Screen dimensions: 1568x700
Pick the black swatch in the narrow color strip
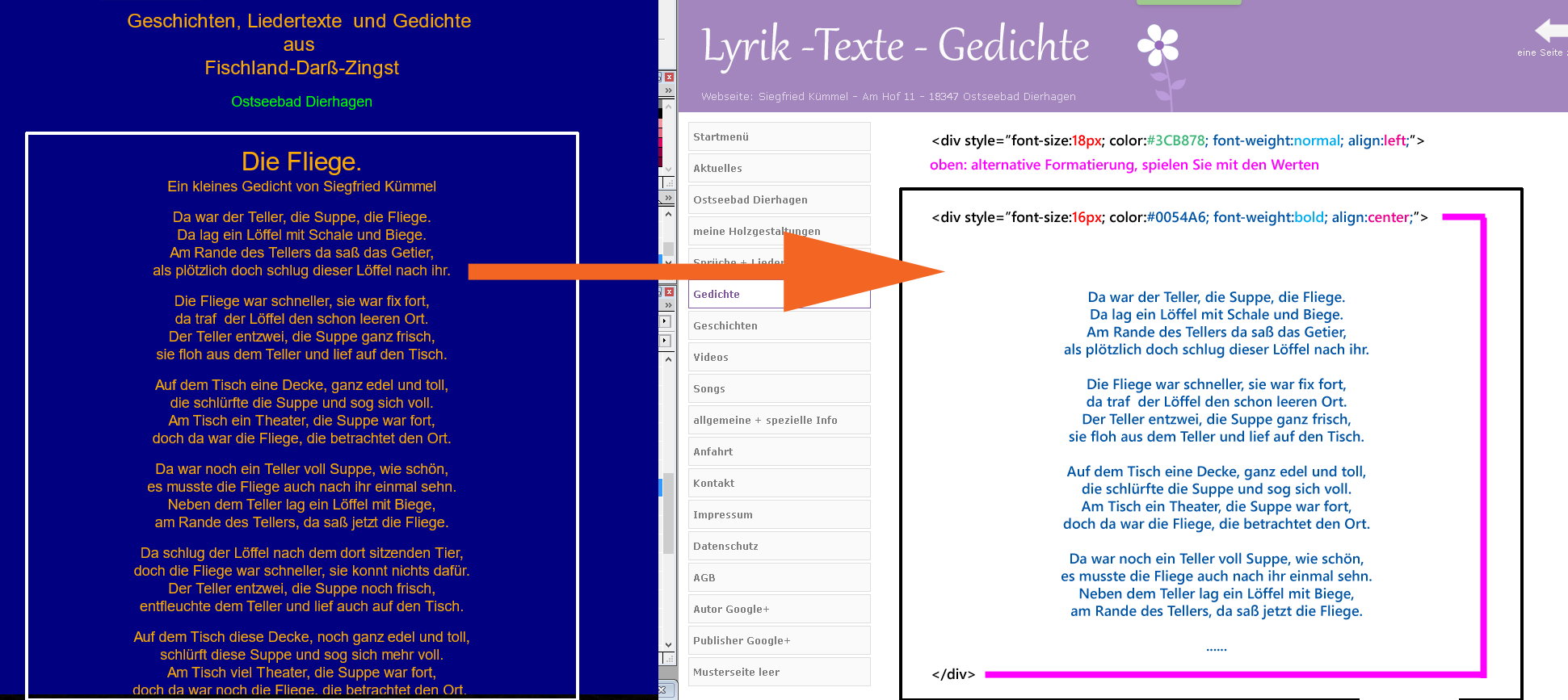(660, 113)
